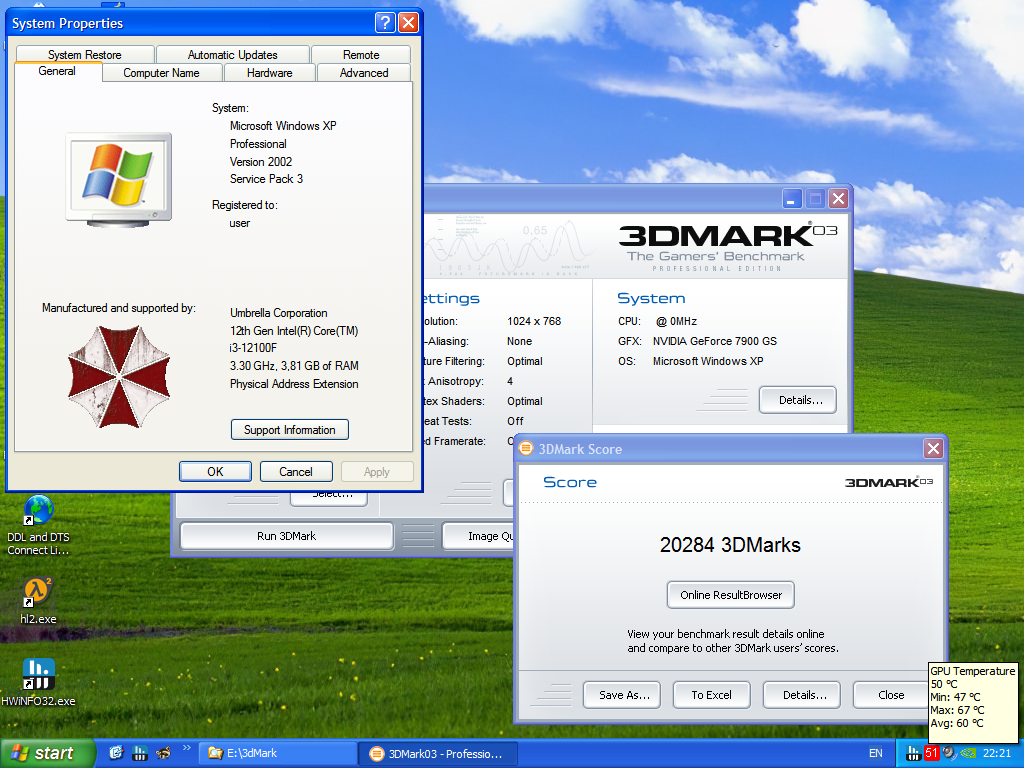This screenshot has width=1024, height=768.
Task: Click the i3-12100F processor text
Action: tap(253, 348)
